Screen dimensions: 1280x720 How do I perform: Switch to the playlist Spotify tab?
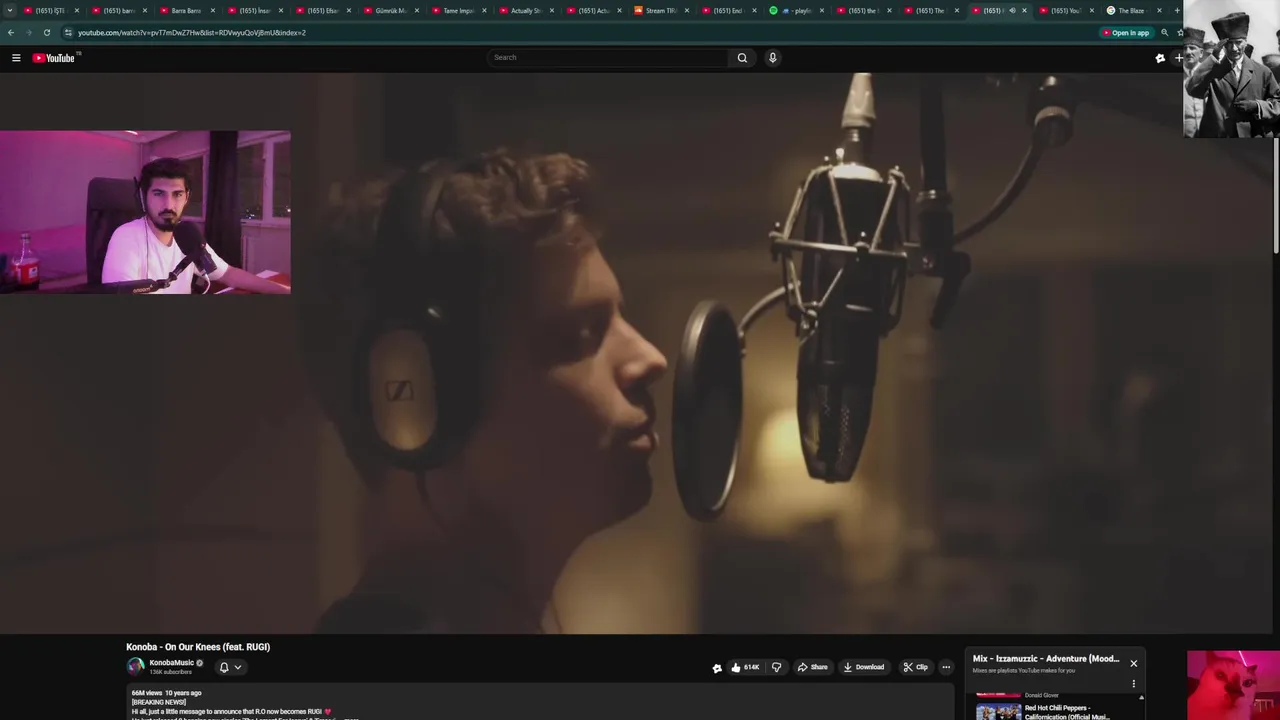point(795,11)
